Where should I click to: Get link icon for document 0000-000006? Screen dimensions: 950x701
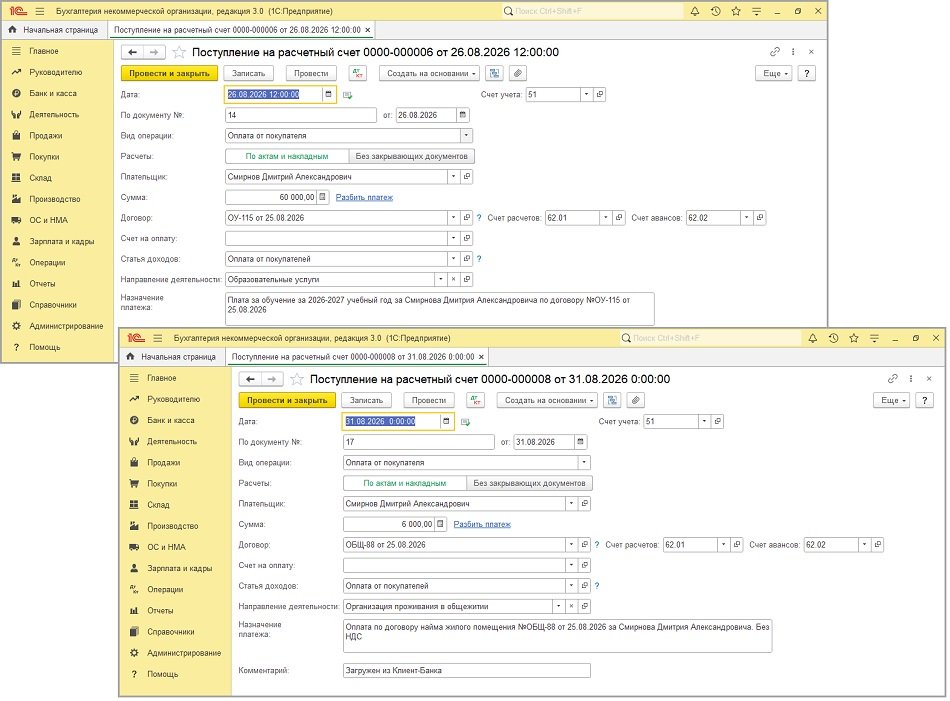click(775, 51)
